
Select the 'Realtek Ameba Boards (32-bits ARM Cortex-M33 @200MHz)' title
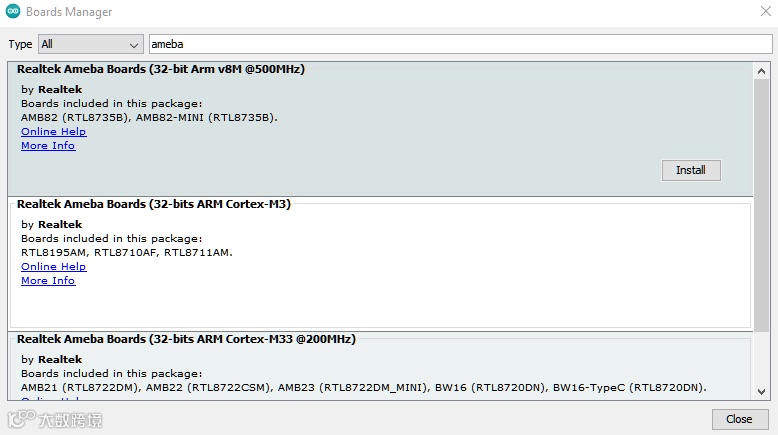187,339
